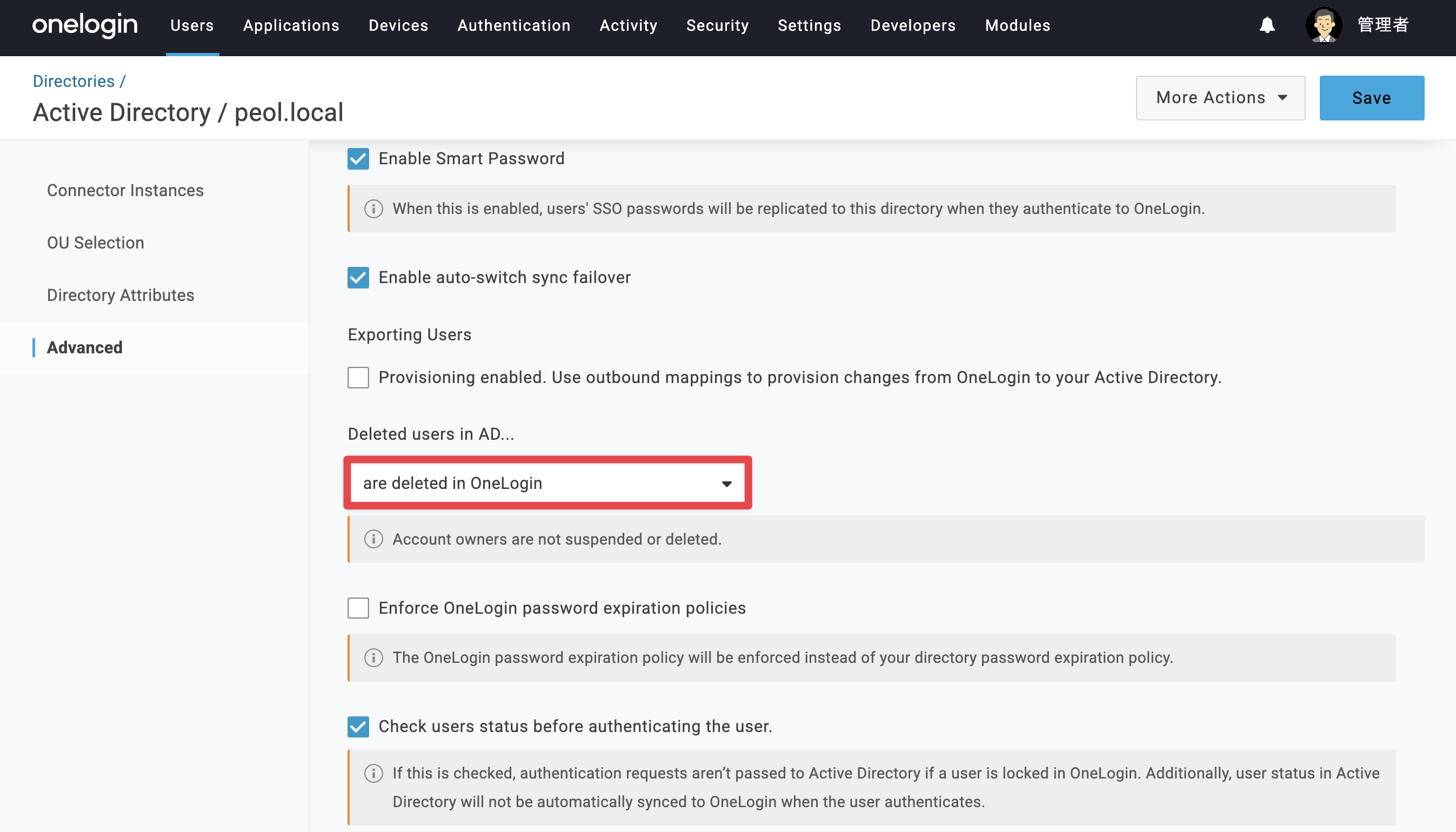Open the Devices menu

398,25
